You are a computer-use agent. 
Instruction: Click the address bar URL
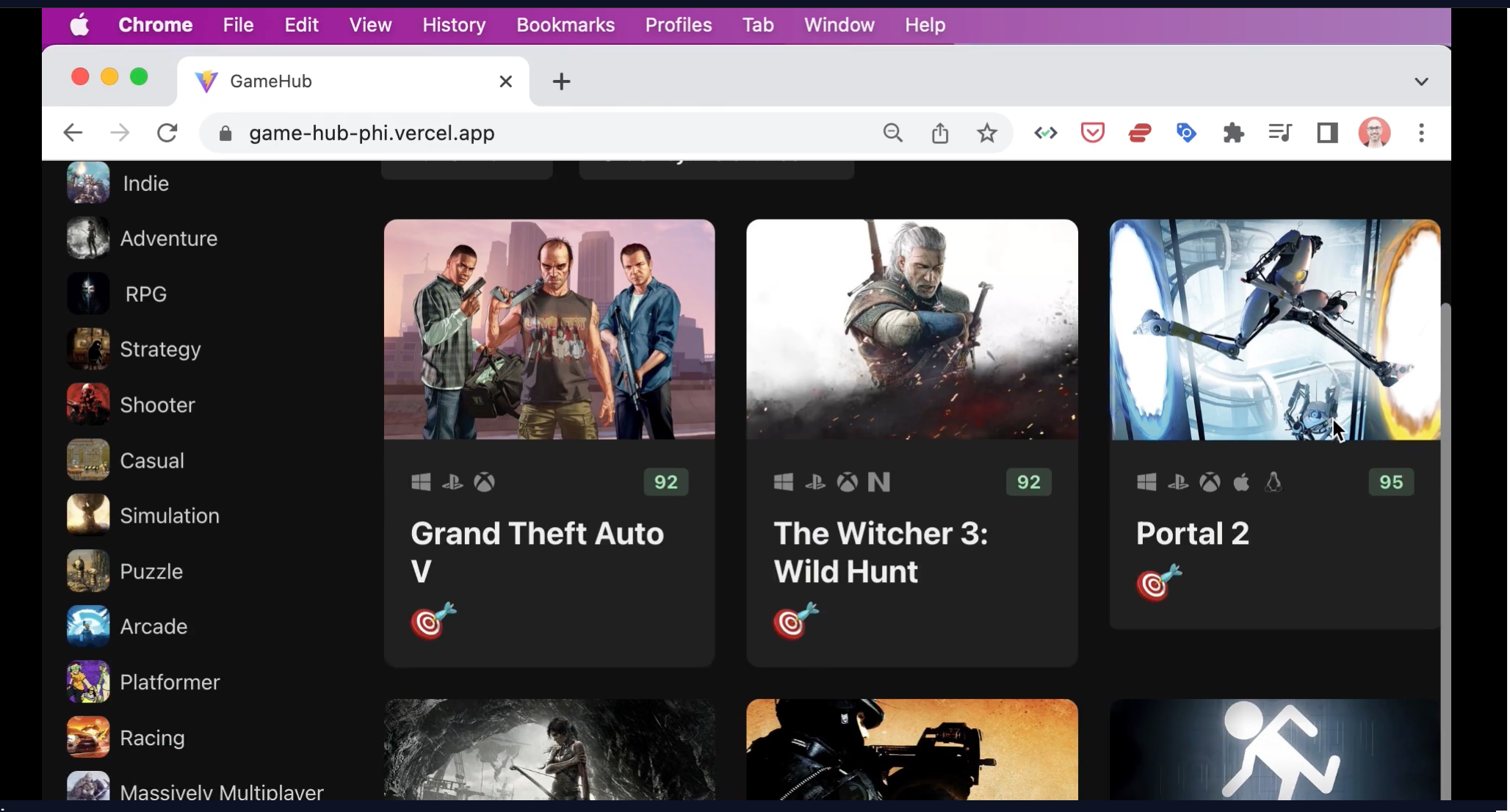tap(372, 133)
